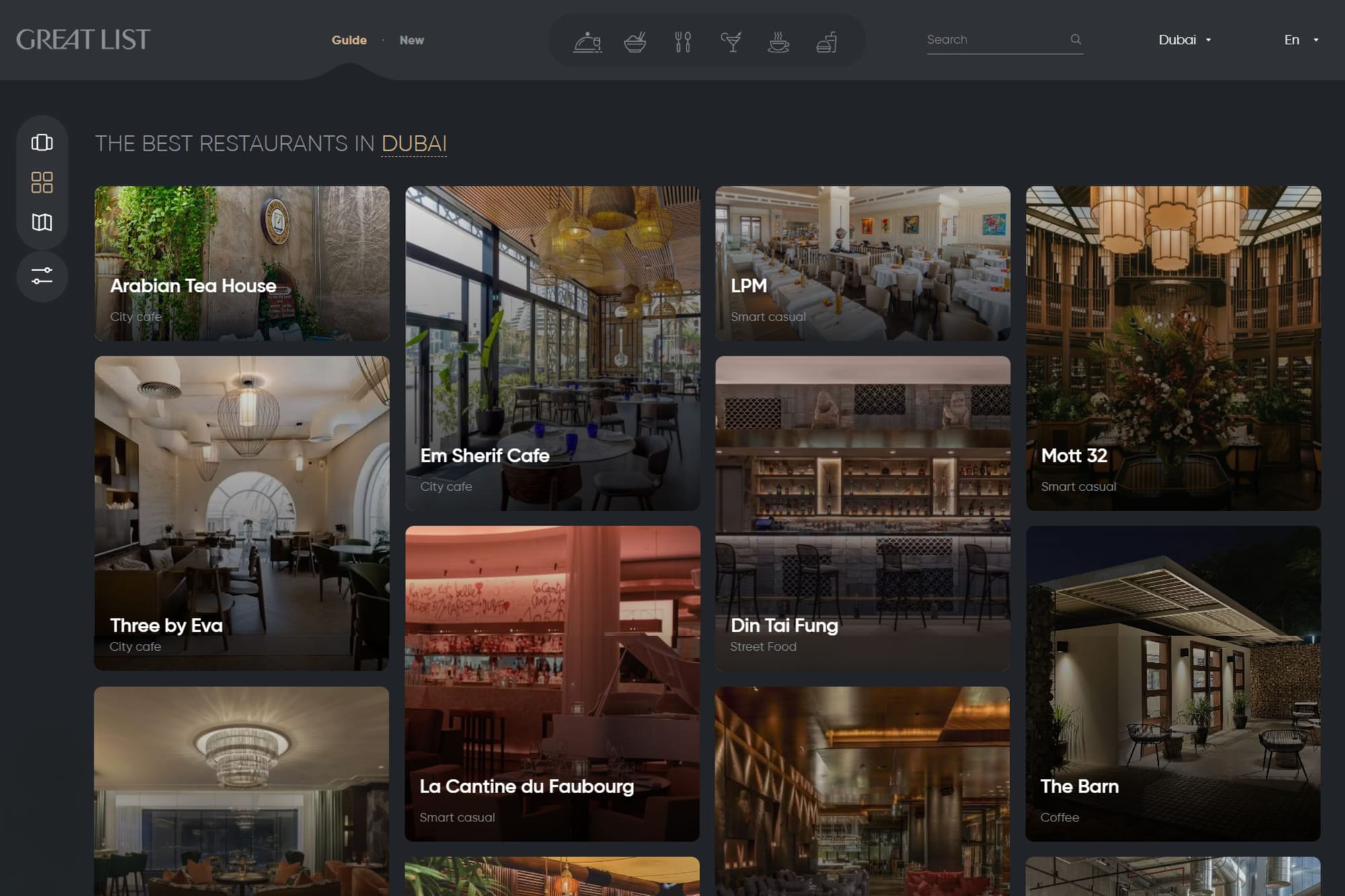Open the filter sliders panel
This screenshot has height=896, width=1345.
(x=42, y=276)
